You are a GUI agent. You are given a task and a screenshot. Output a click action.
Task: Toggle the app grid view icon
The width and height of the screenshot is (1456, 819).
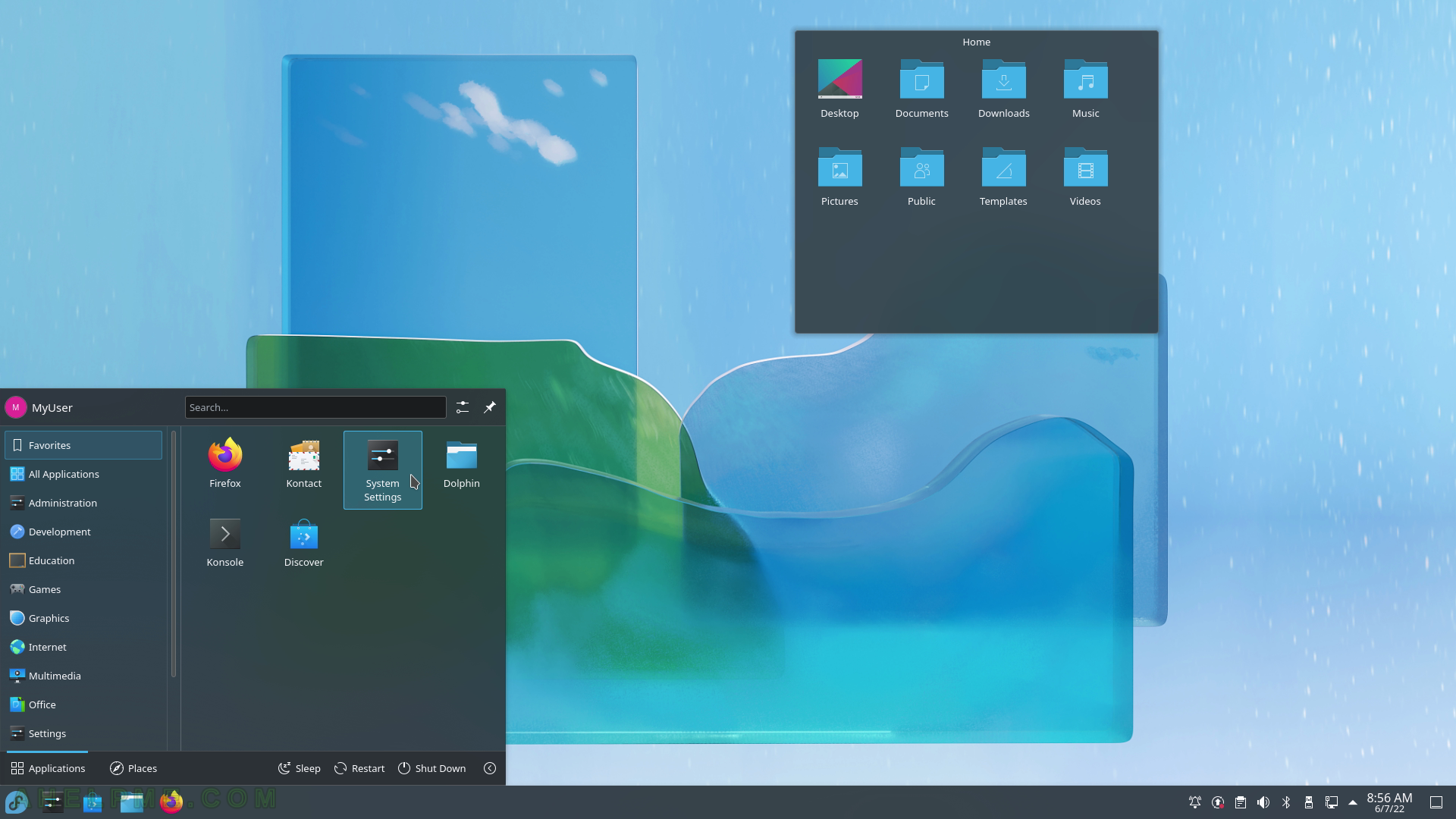(17, 767)
